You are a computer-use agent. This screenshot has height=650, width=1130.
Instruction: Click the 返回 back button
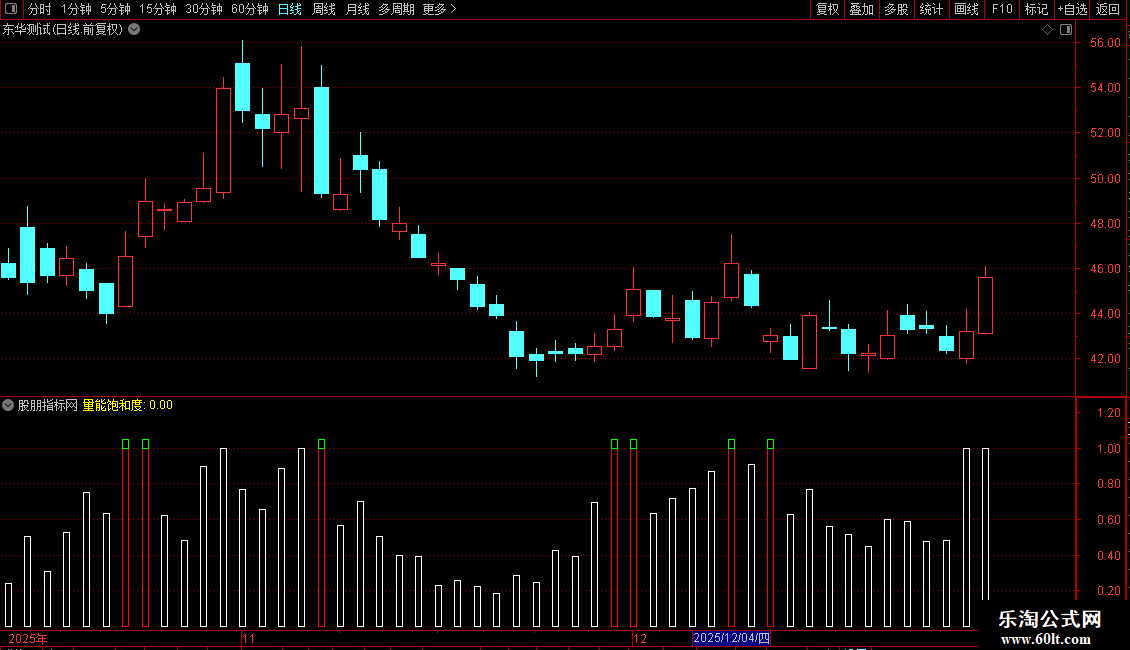pos(1108,9)
